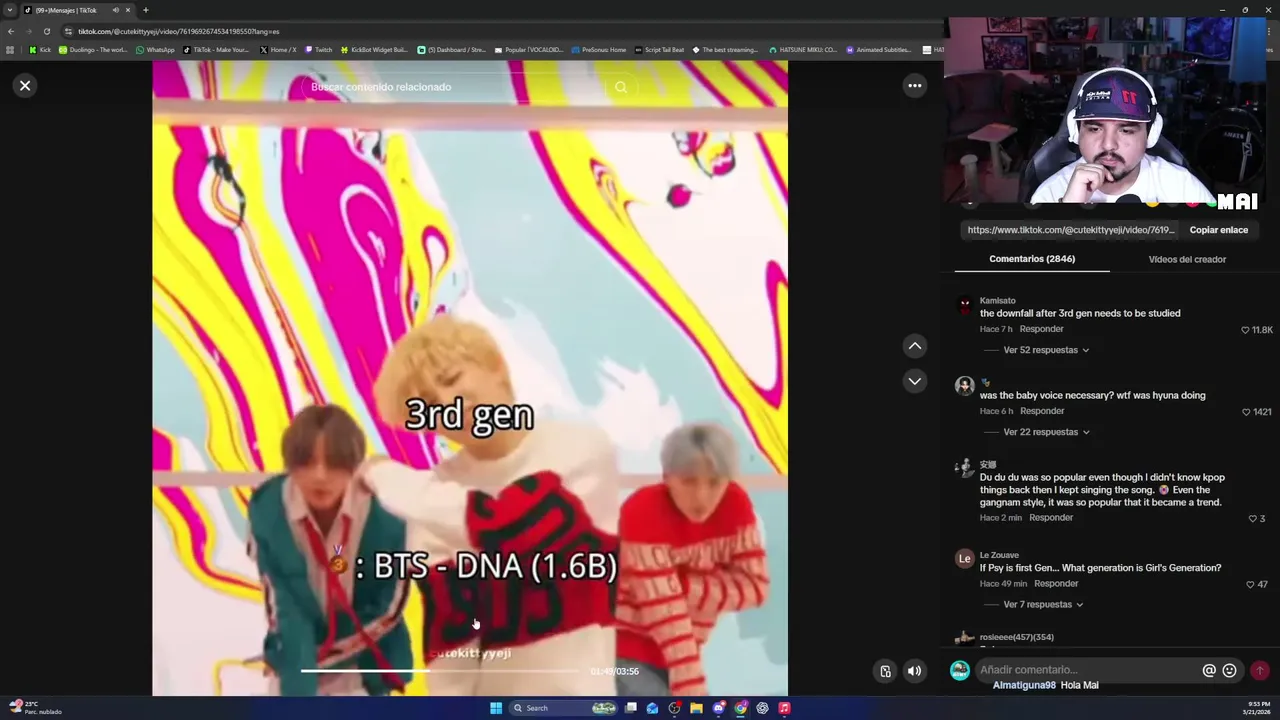
Task: Open Chrome from the taskbar
Action: (740, 708)
